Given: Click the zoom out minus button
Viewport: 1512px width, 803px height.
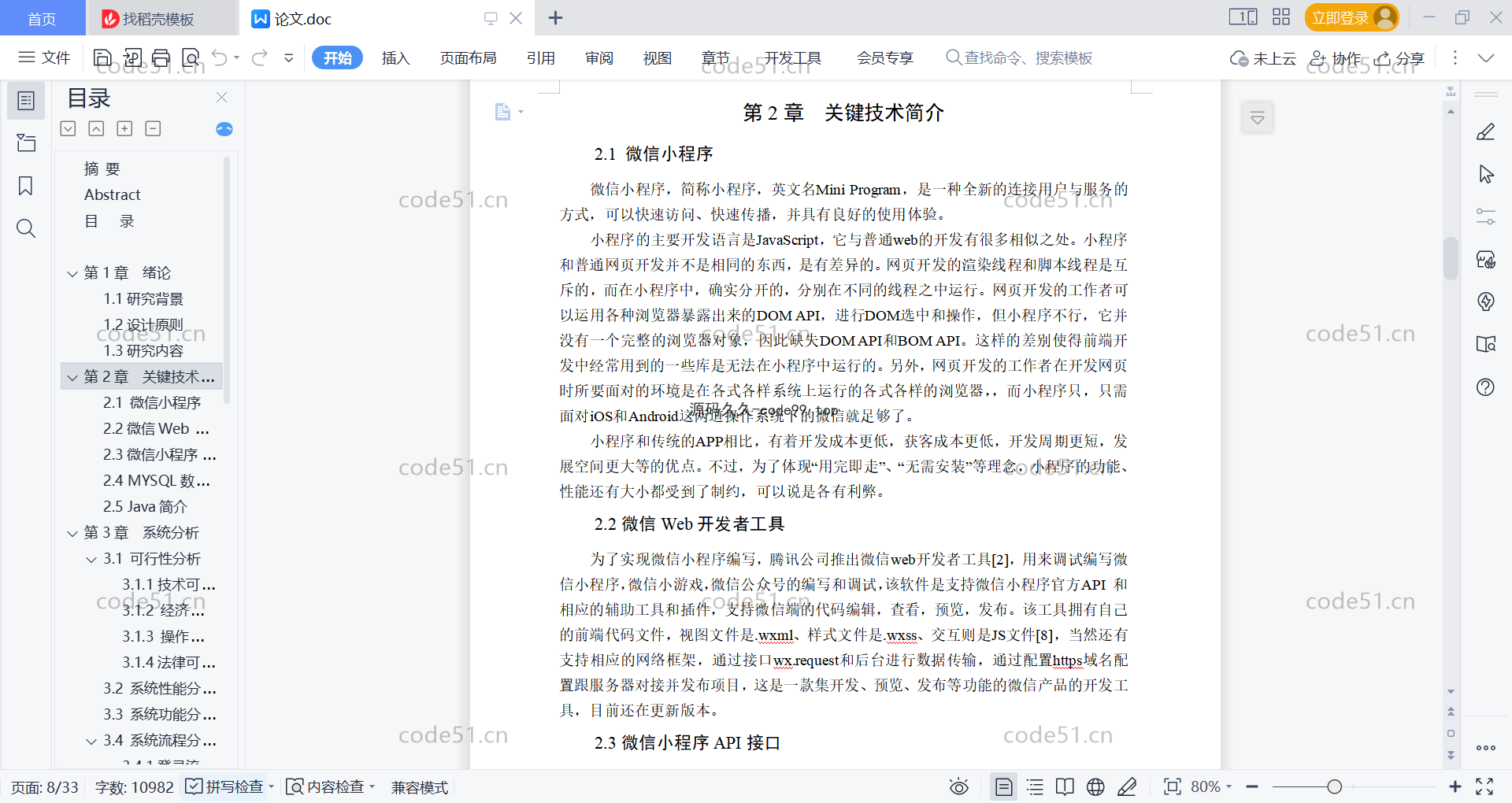Looking at the screenshot, I should point(1252,786).
